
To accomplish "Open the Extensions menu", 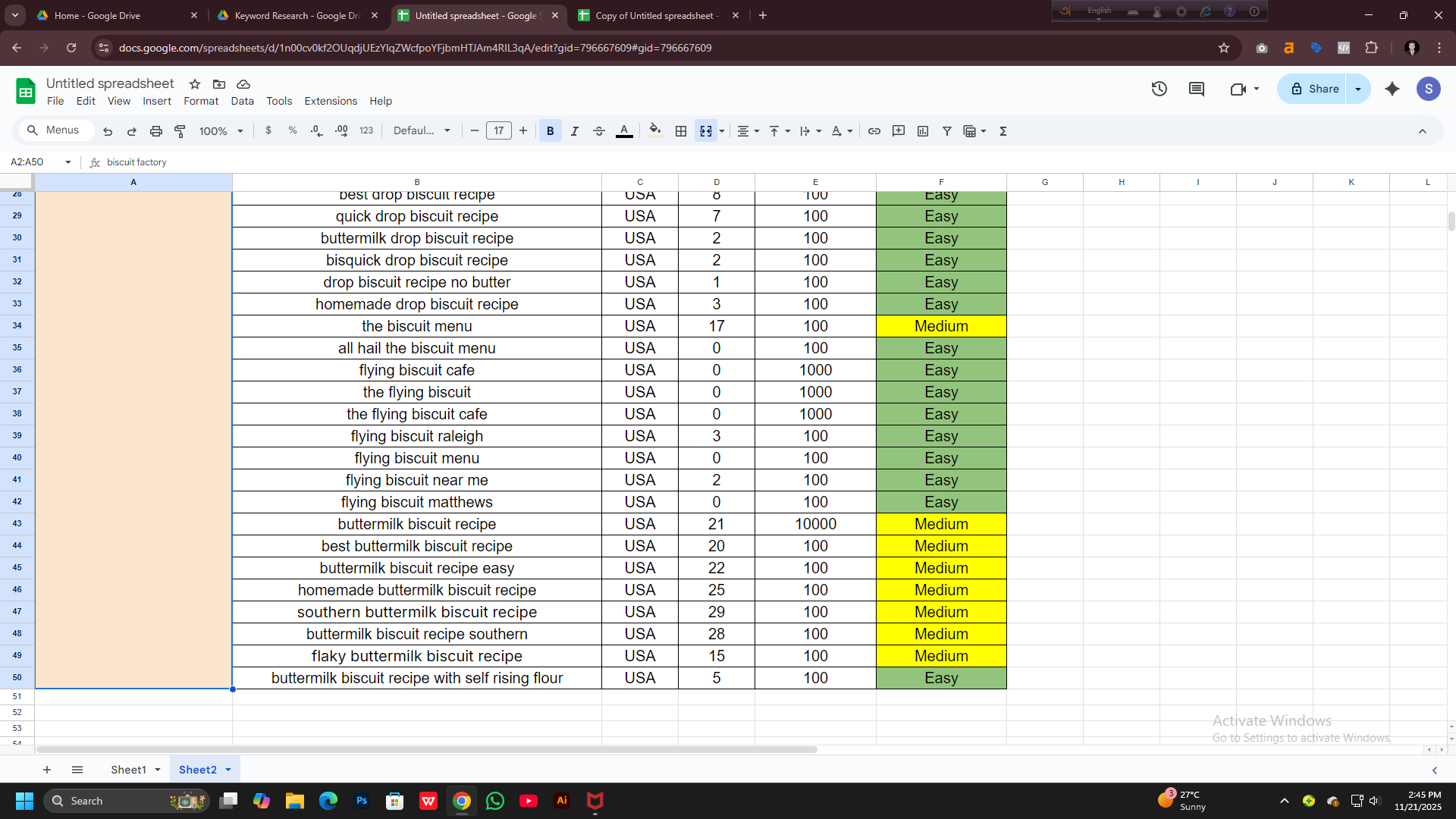I will tap(331, 101).
